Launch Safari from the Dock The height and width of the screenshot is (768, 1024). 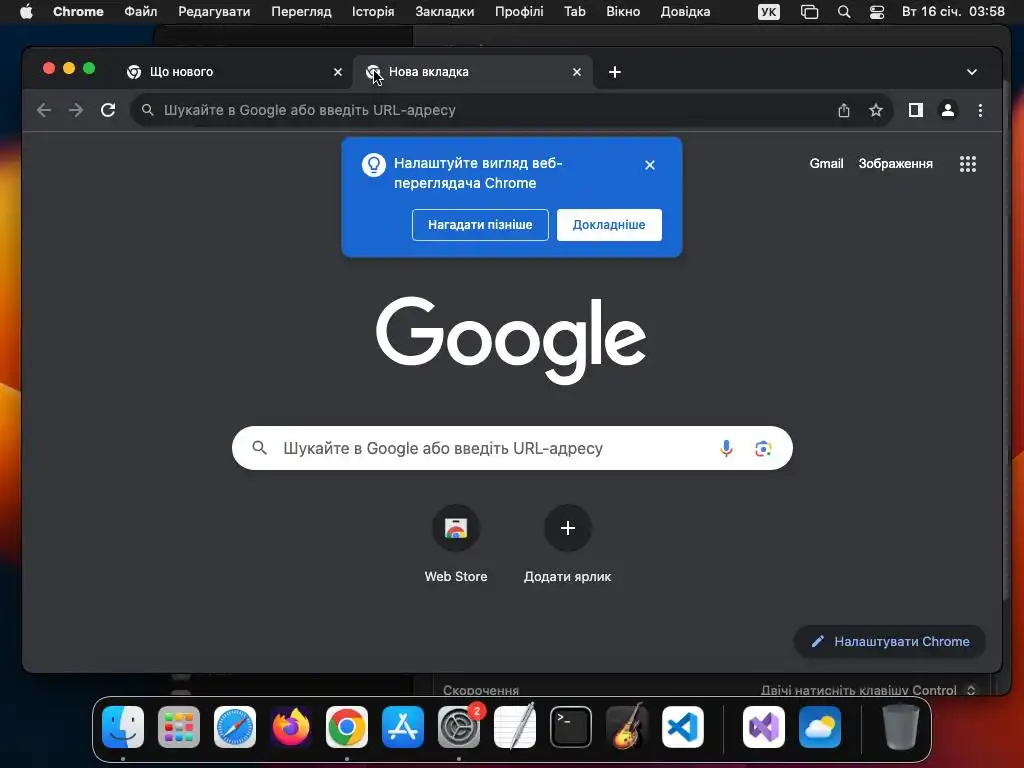pyautogui.click(x=234, y=727)
